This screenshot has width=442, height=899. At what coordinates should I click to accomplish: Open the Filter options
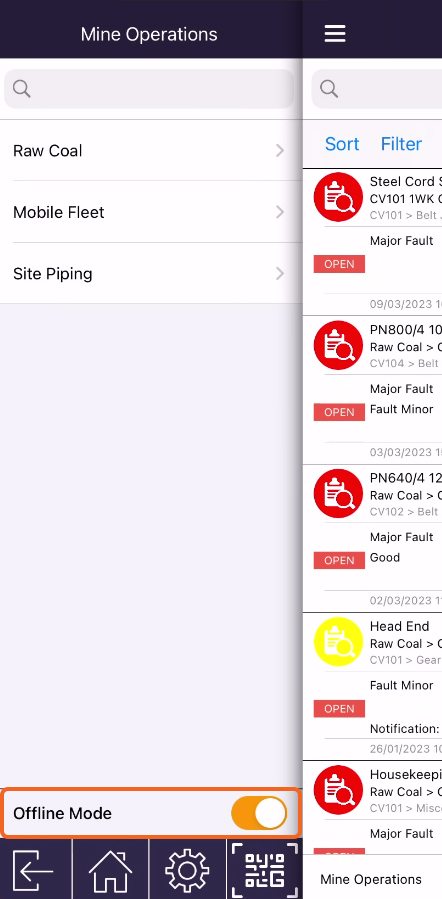pos(401,144)
